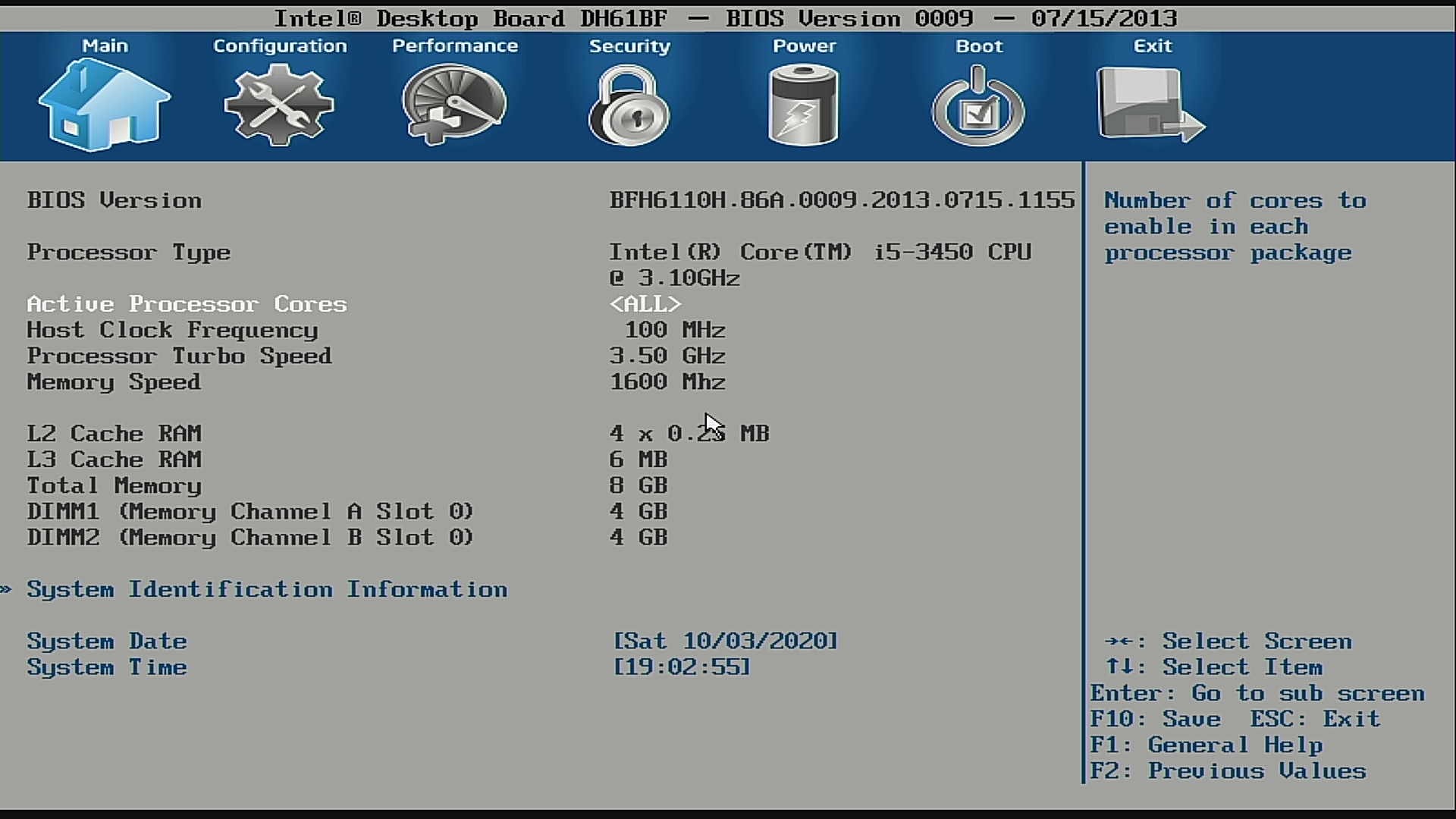The width and height of the screenshot is (1456, 819).
Task: Switch to the Security tab label
Action: coord(629,46)
